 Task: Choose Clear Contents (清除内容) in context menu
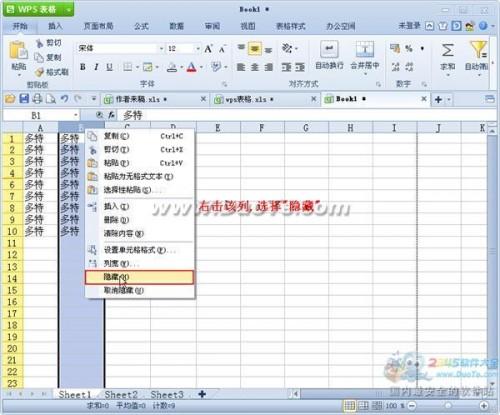click(140, 233)
